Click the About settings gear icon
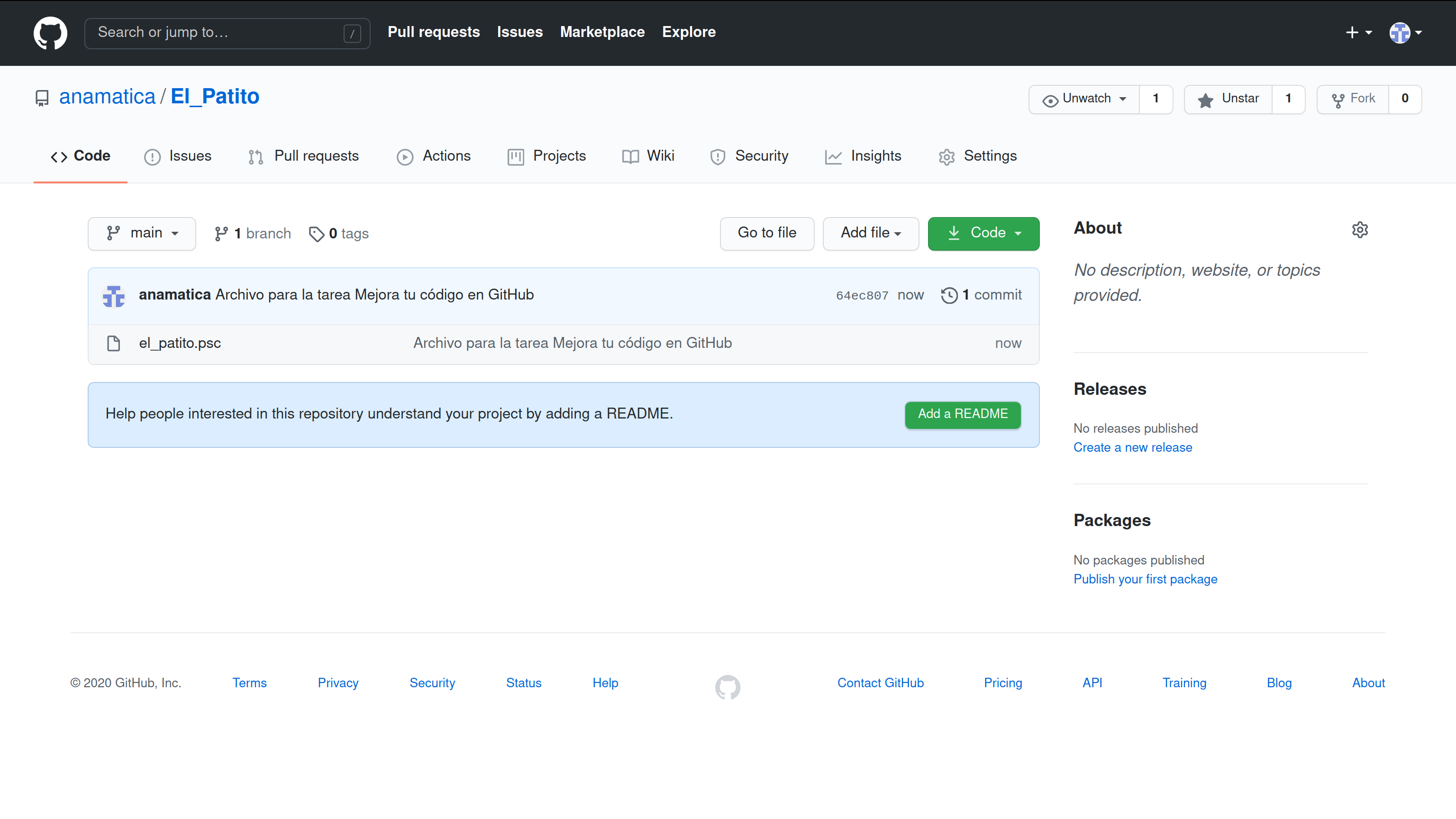Screen dimensions: 1456x819 click(x=1360, y=229)
